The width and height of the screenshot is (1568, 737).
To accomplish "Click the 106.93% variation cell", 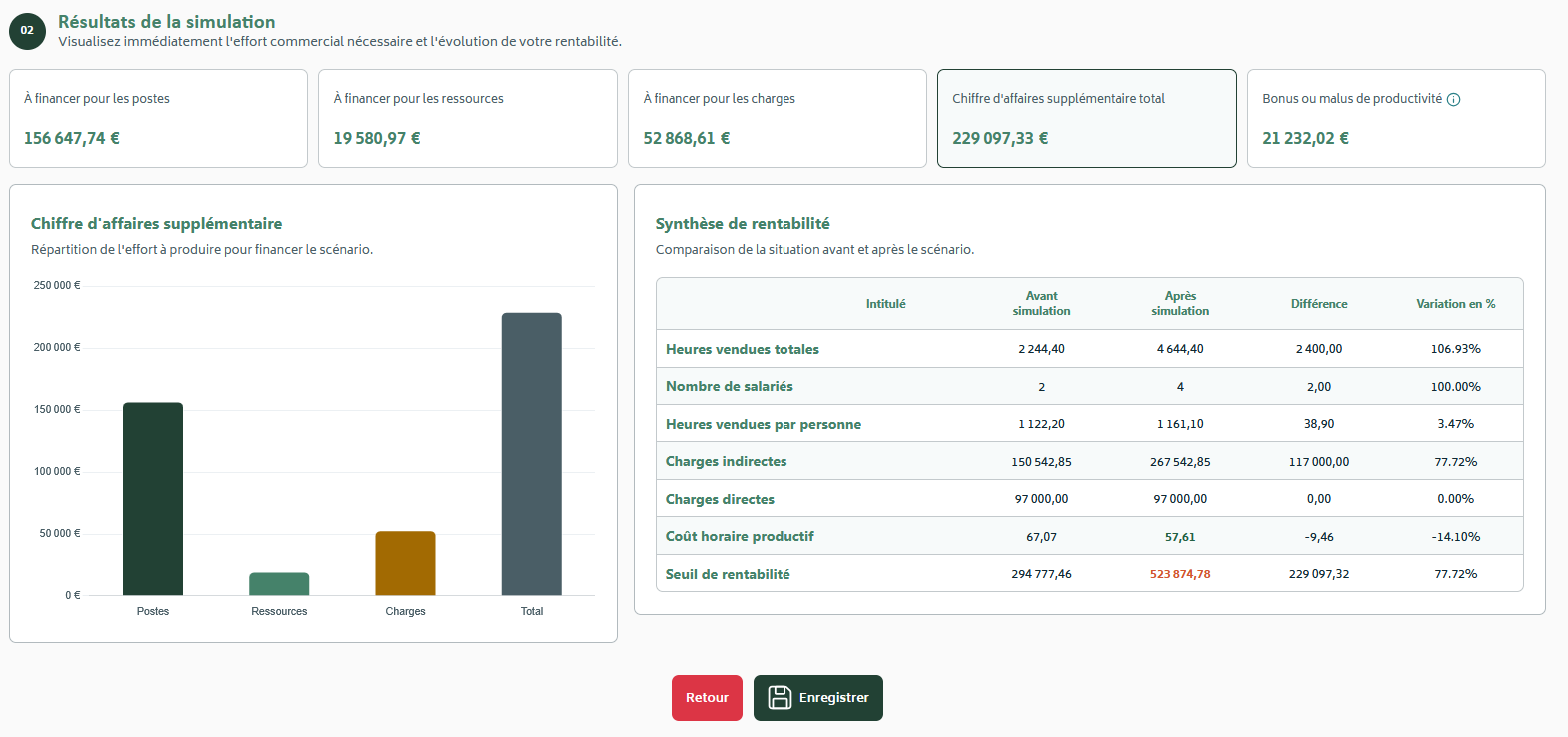I will click(x=1455, y=349).
